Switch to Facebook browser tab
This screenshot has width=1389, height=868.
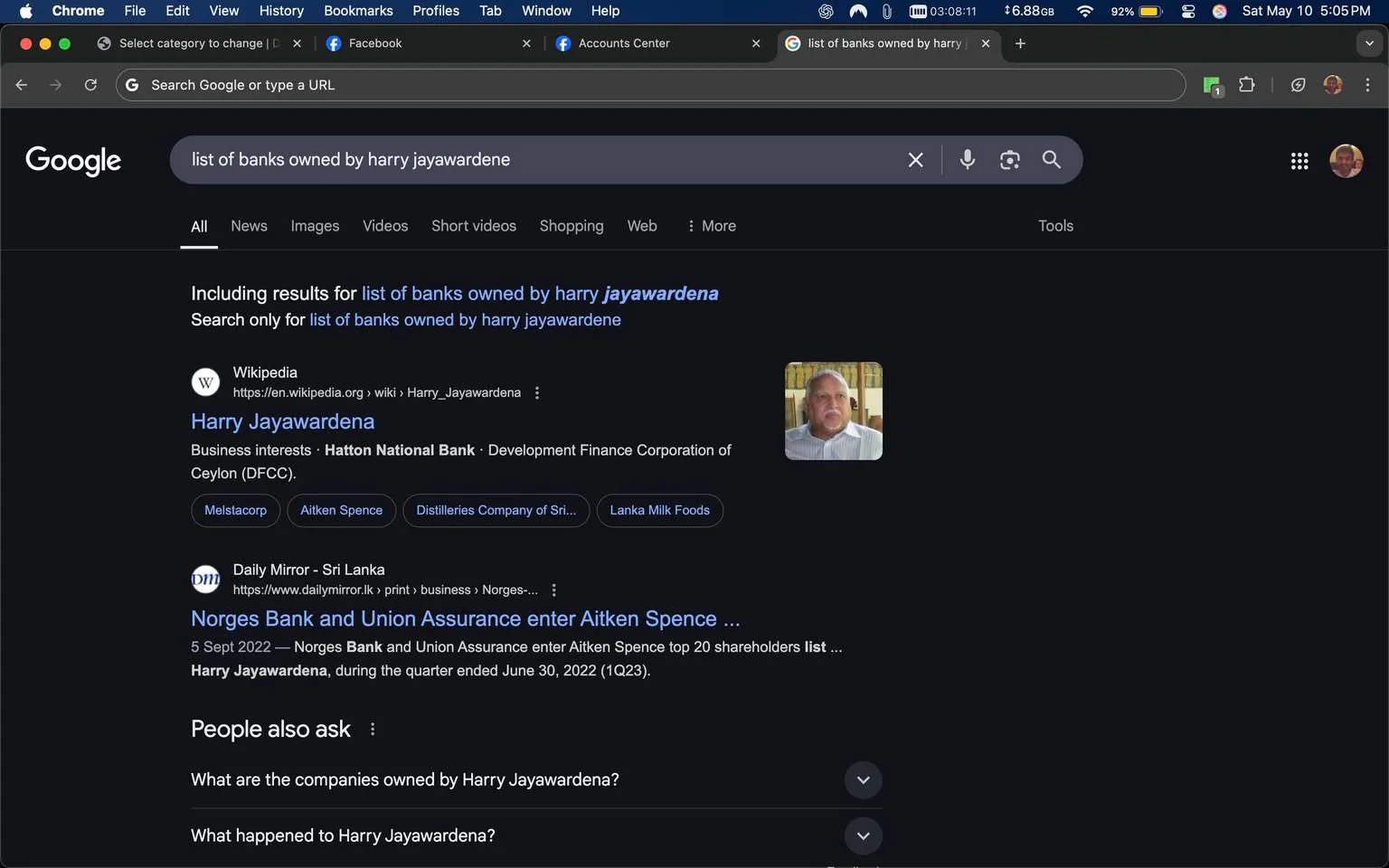pos(429,43)
